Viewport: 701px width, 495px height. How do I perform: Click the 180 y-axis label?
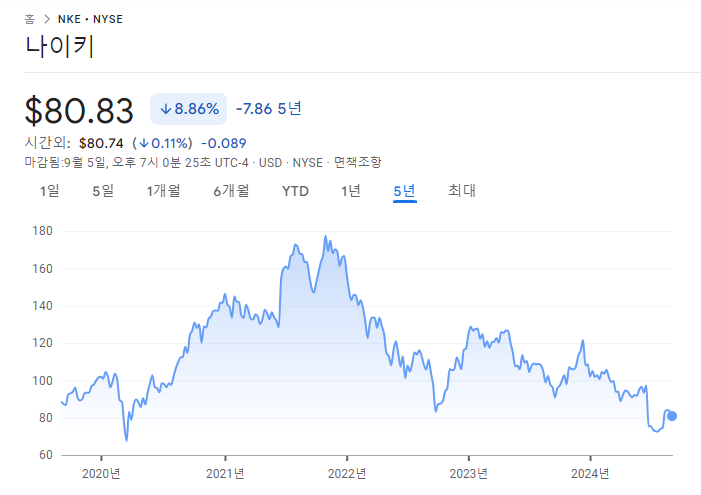(42, 231)
